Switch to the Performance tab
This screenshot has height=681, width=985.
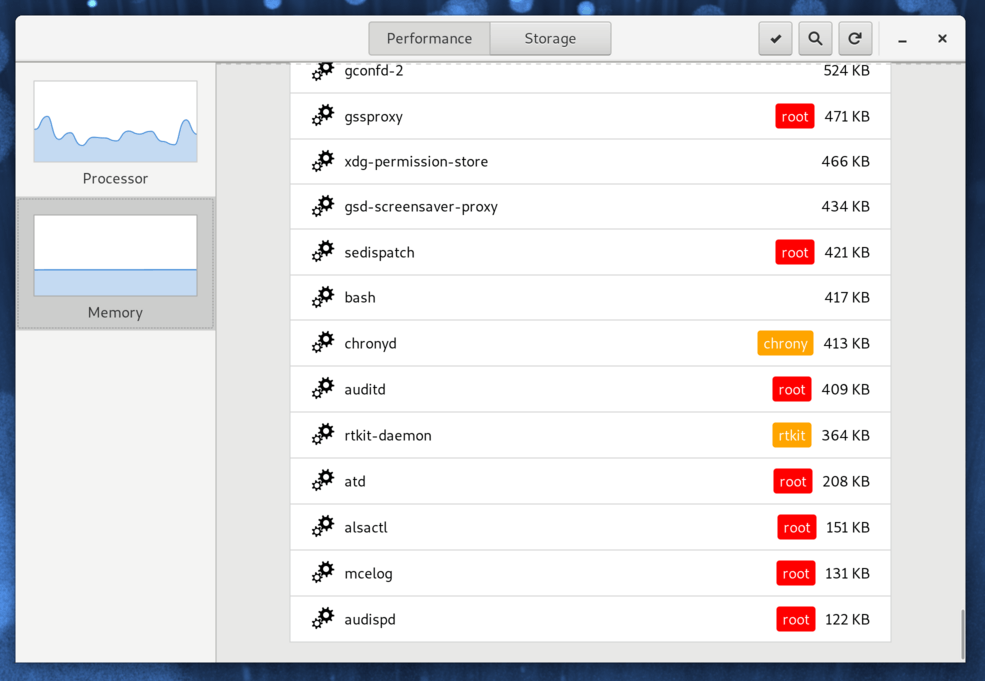[x=429, y=38]
